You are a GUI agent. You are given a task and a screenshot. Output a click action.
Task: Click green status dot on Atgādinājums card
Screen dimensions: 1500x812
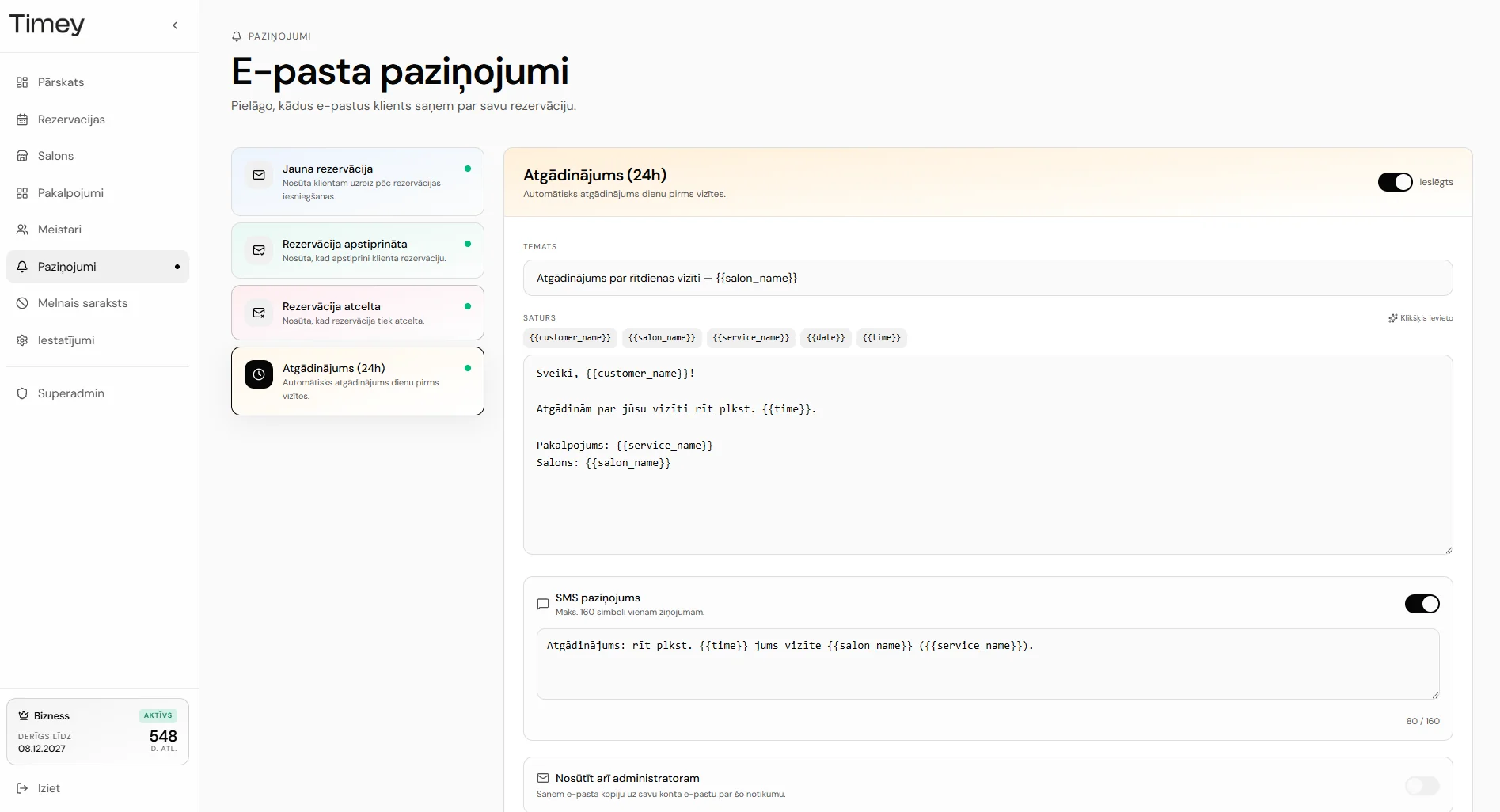(x=468, y=368)
